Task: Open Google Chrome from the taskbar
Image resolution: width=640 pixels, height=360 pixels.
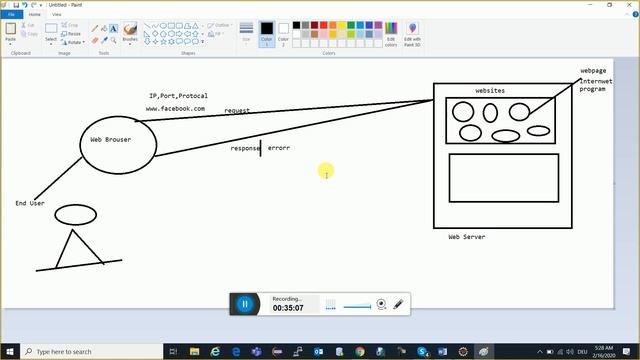Action: pos(360,351)
